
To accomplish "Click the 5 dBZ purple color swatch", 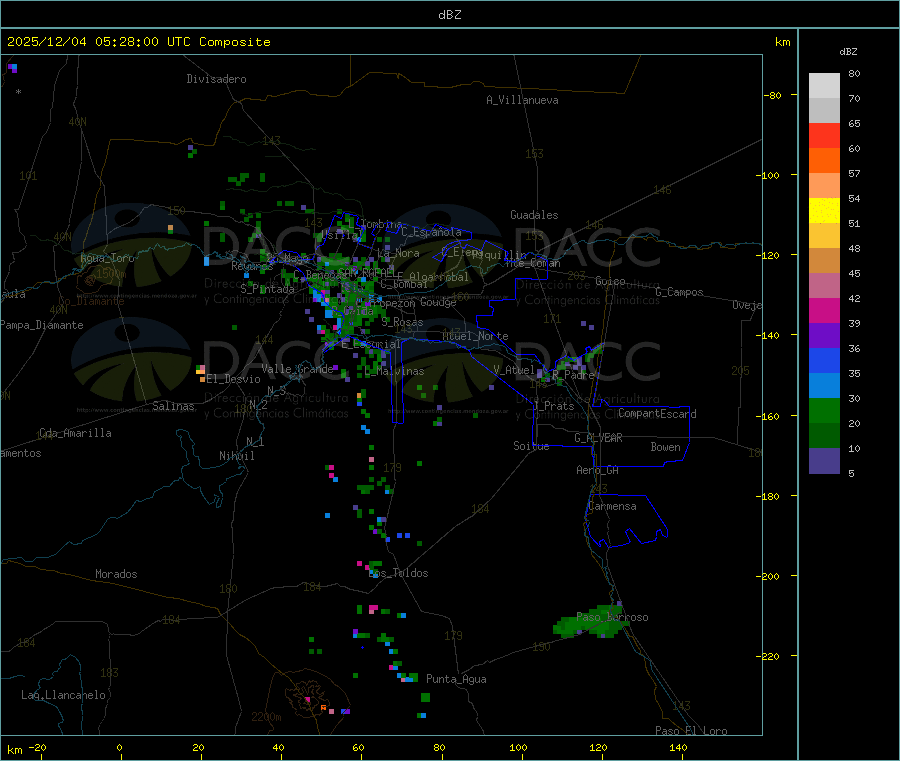I will pyautogui.click(x=824, y=461).
